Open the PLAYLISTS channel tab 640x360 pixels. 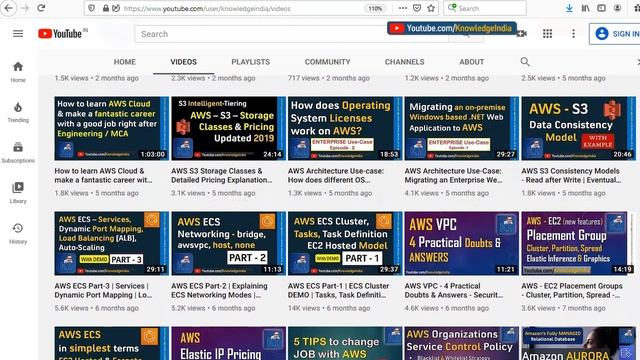[x=251, y=62]
